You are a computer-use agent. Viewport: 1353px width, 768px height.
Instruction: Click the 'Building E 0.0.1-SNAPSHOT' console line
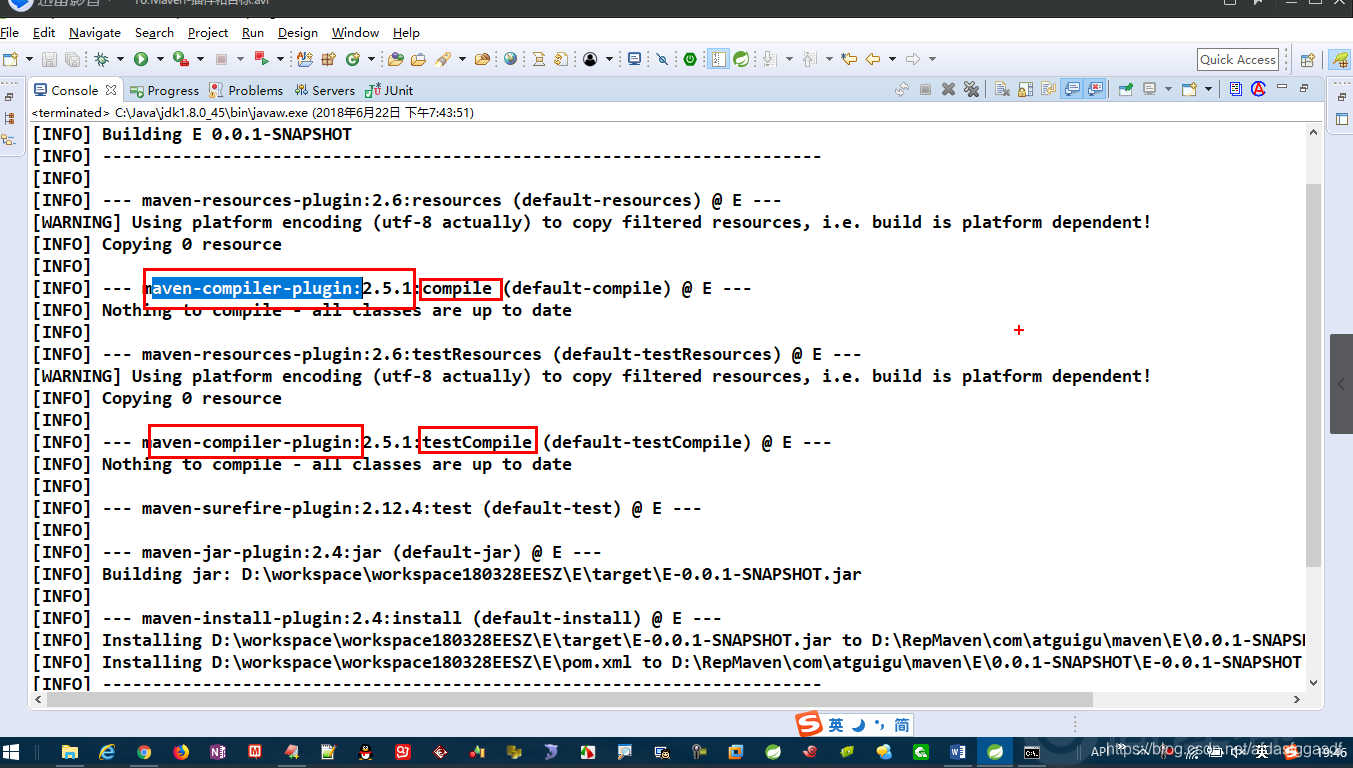[193, 134]
